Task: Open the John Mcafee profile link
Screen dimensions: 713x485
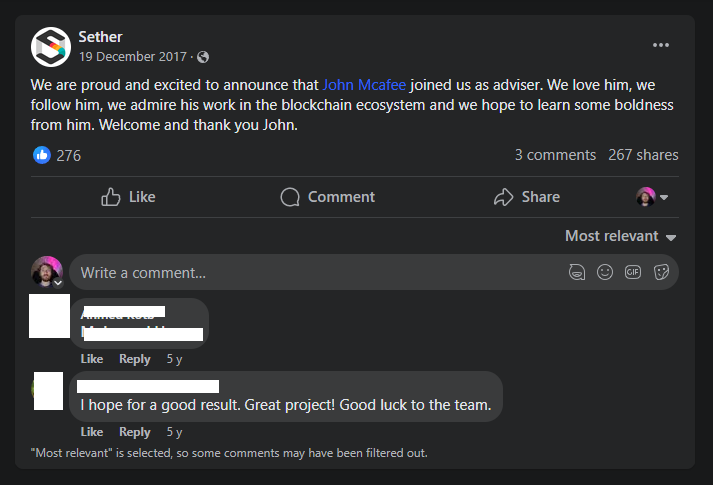Action: point(364,86)
